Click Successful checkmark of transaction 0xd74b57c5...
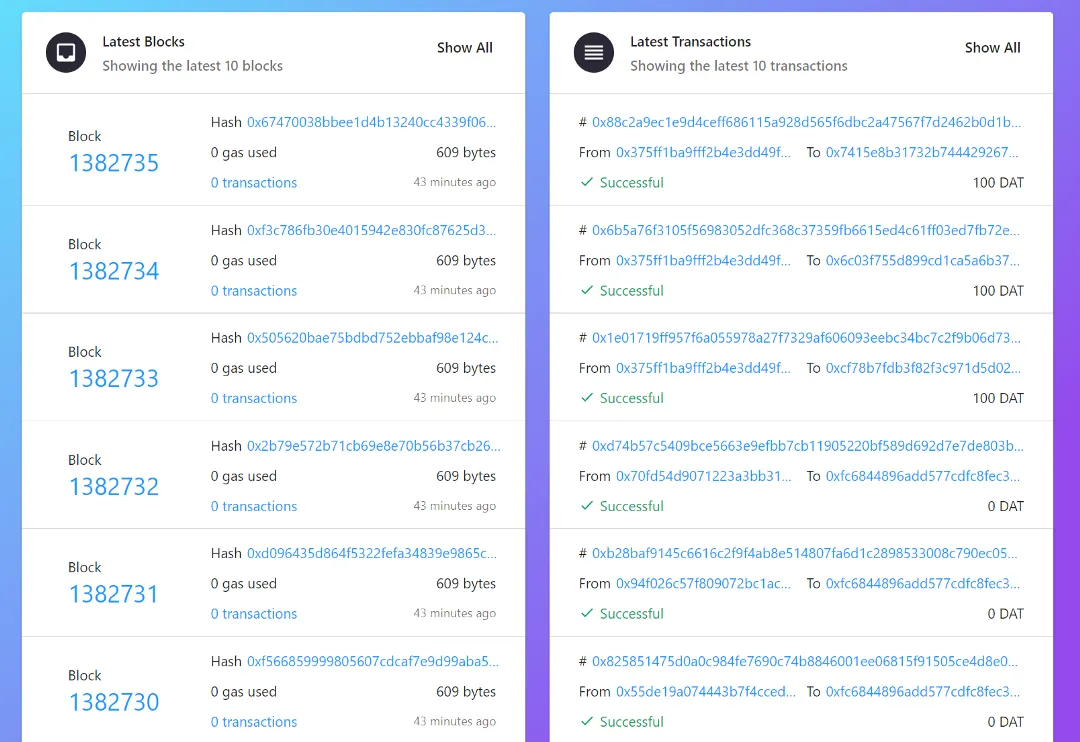The width and height of the screenshot is (1080, 742). pyautogui.click(x=587, y=506)
